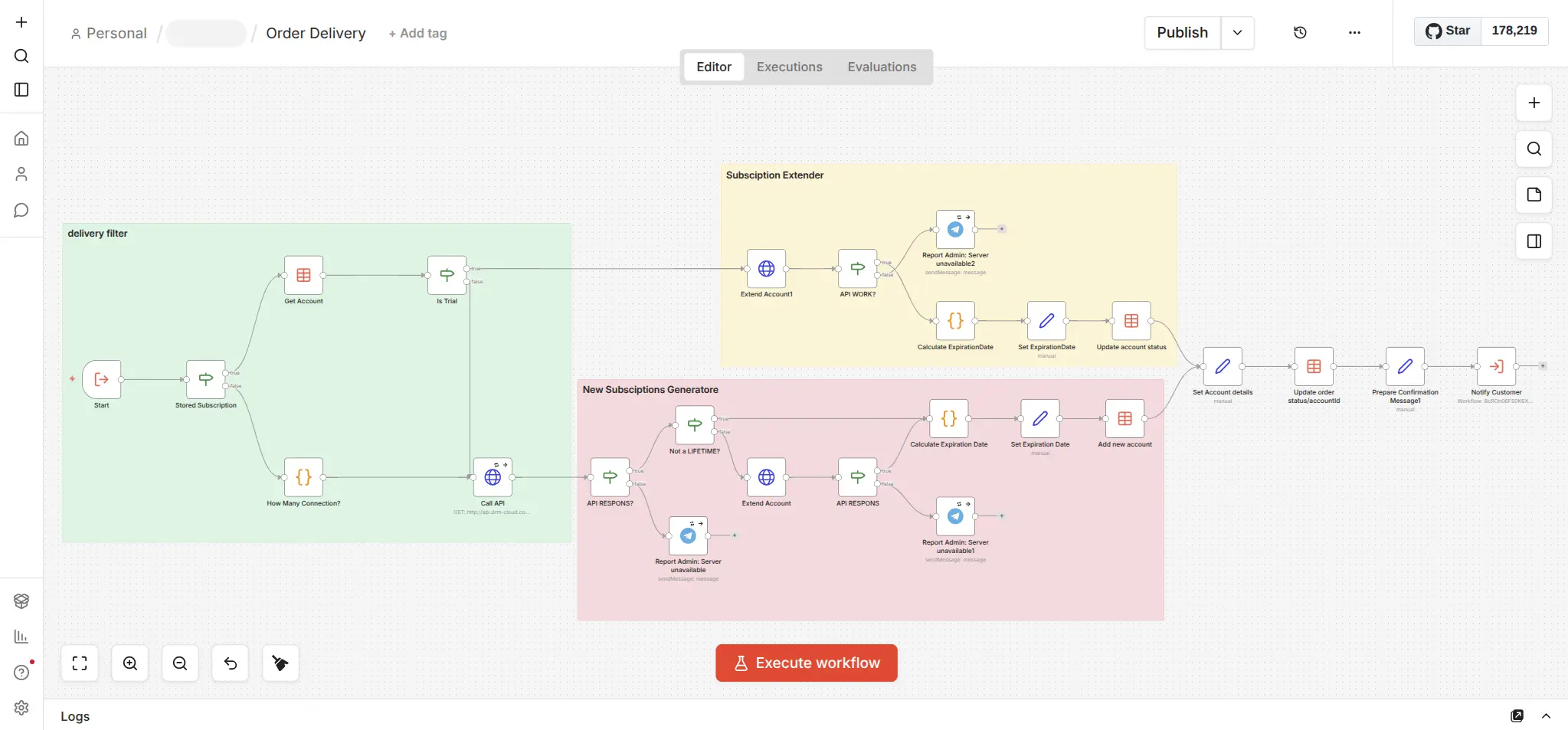Click the zoom in canvas button
Screen dimensions: 1568x730
(130, 663)
